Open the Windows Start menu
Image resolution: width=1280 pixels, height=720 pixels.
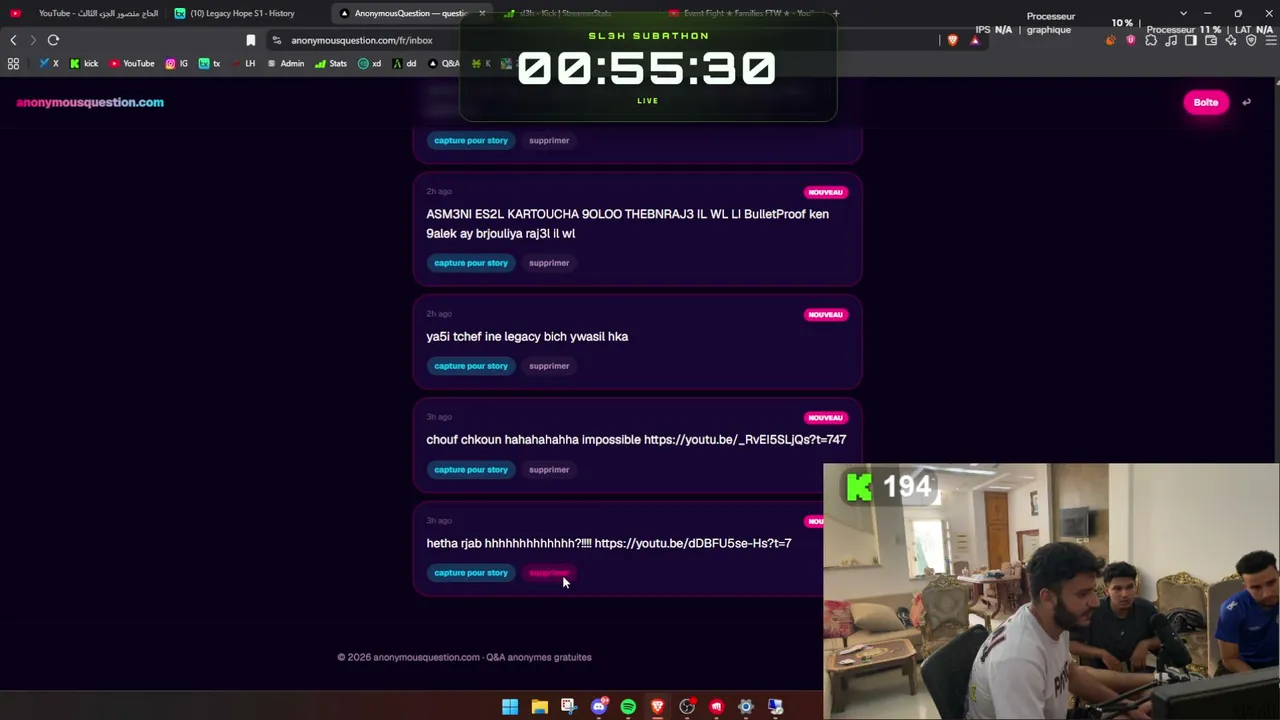coord(510,707)
